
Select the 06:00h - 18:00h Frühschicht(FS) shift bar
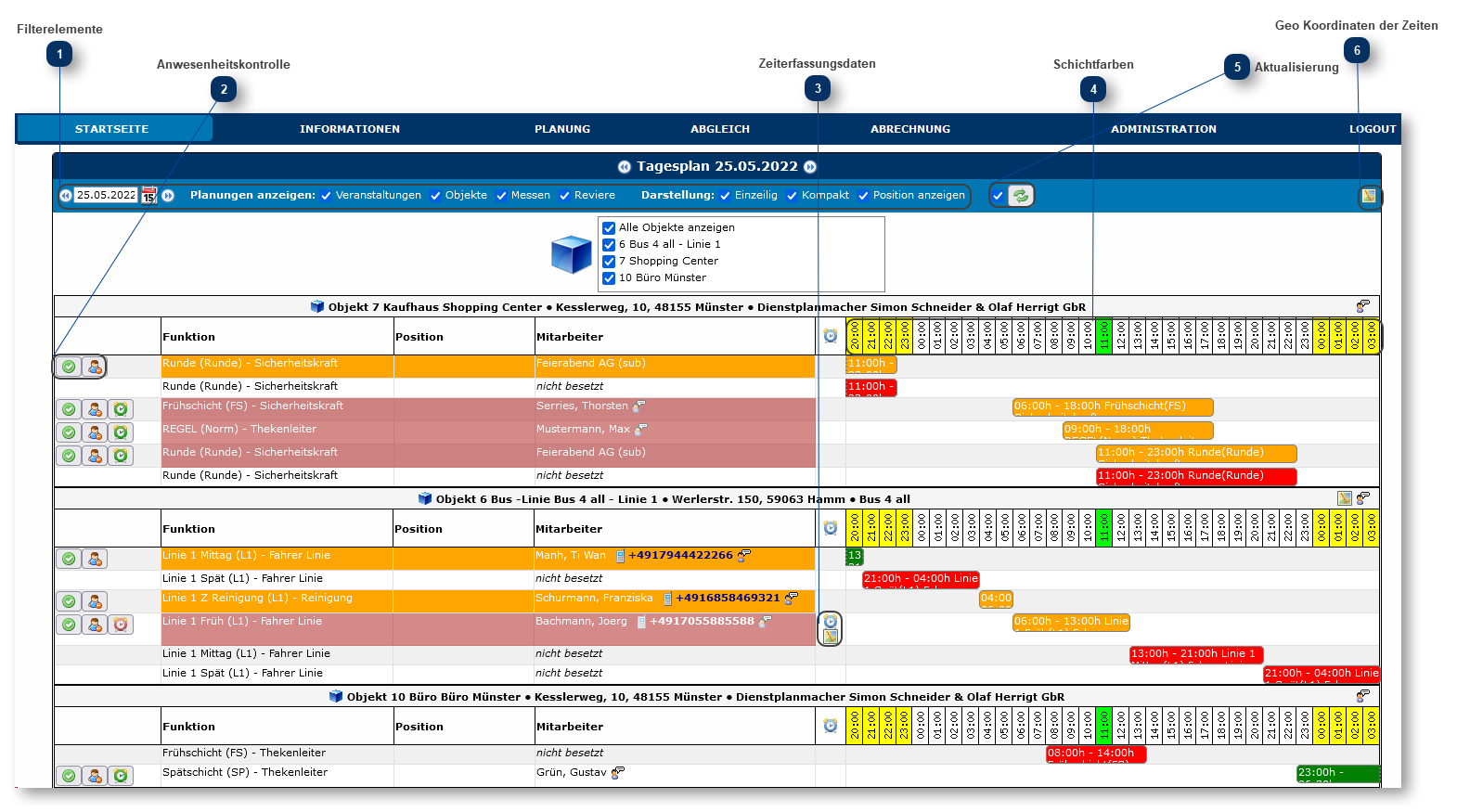coord(1113,406)
